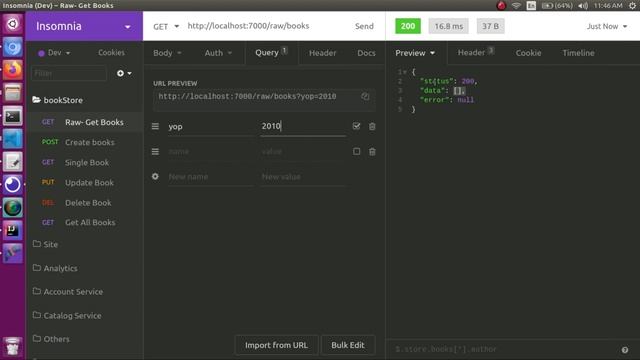The image size is (640, 360).
Task: Collapse the bookStore folder
Action: pyautogui.click(x=58, y=100)
